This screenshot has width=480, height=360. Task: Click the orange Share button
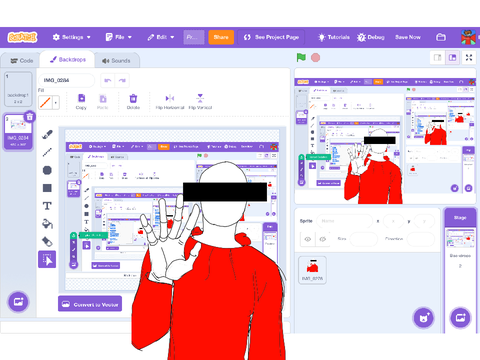[221, 37]
